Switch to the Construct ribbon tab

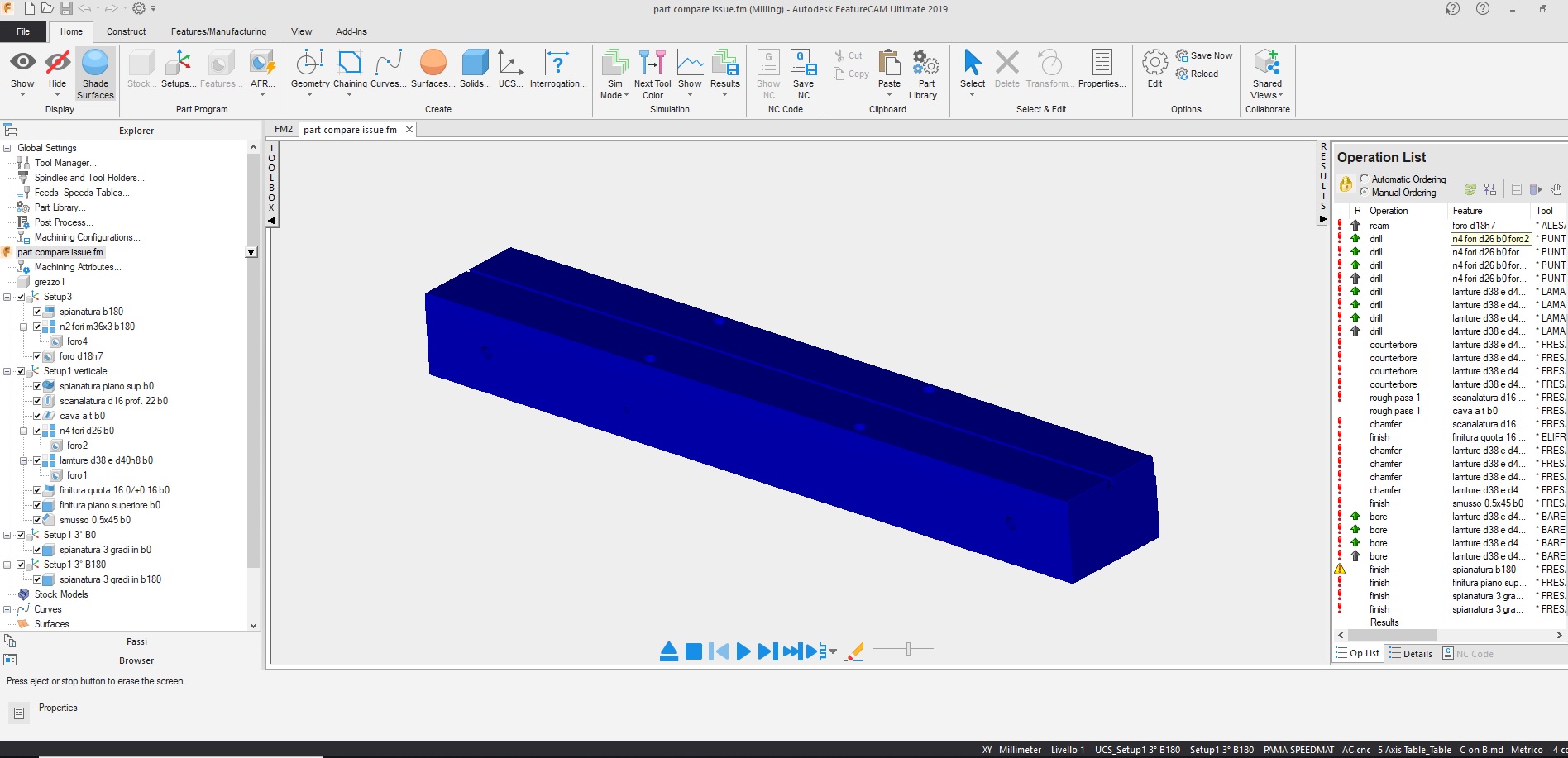(127, 31)
